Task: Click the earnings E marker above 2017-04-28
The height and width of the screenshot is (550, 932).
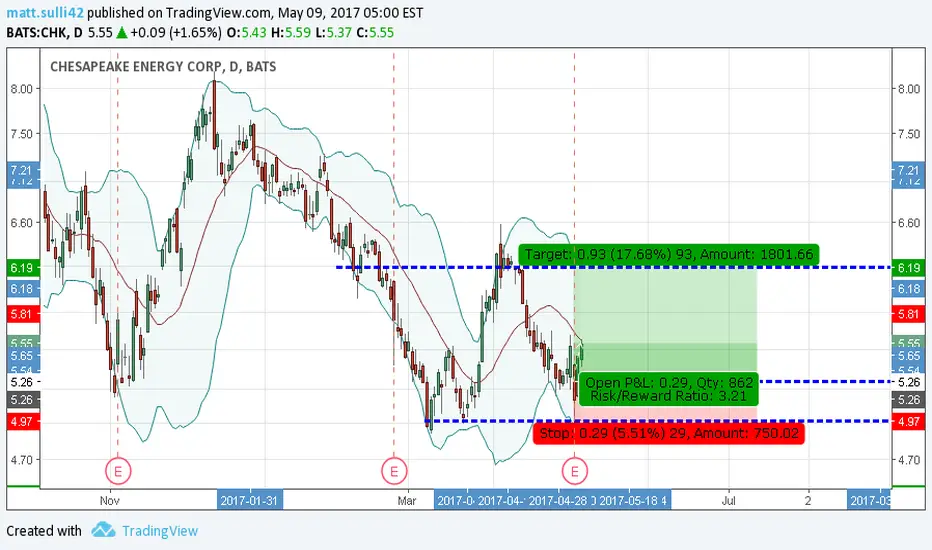Action: (574, 472)
